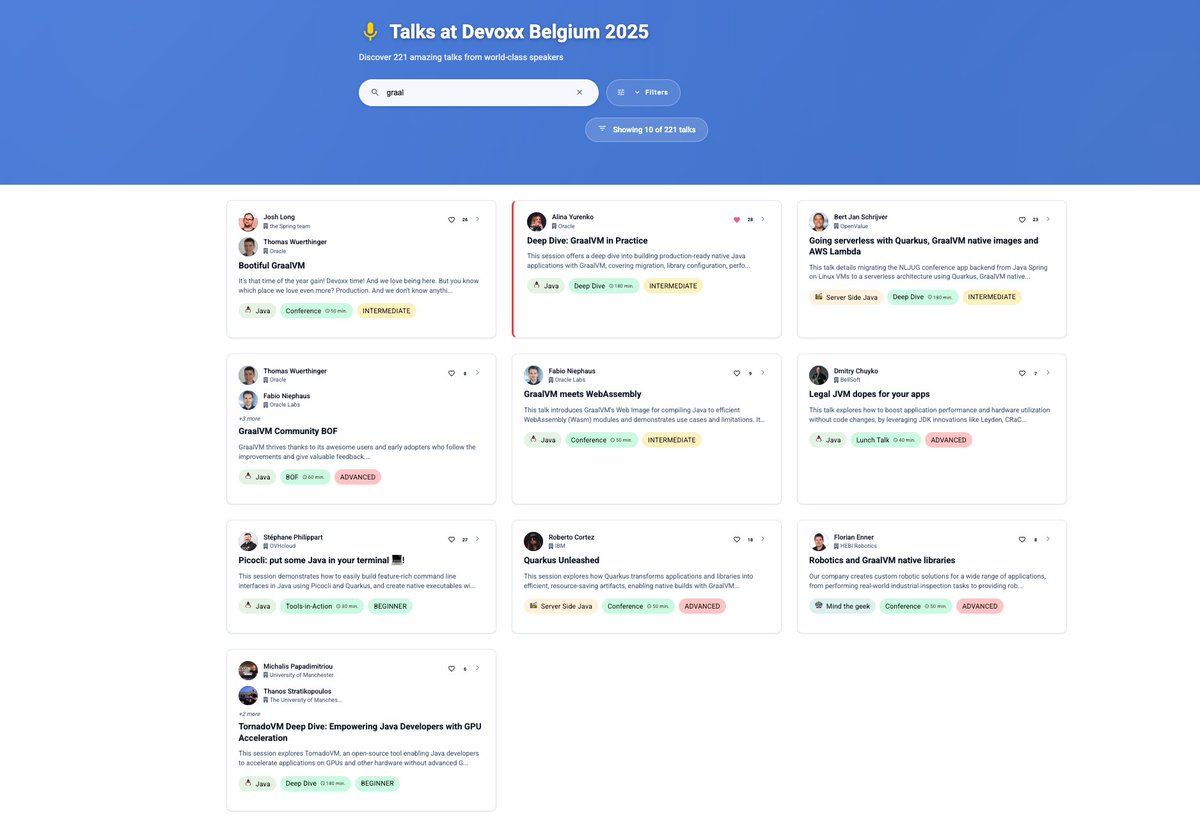
Task: Toggle heart on GraalVM meets WebAssembly card
Action: coord(737,373)
